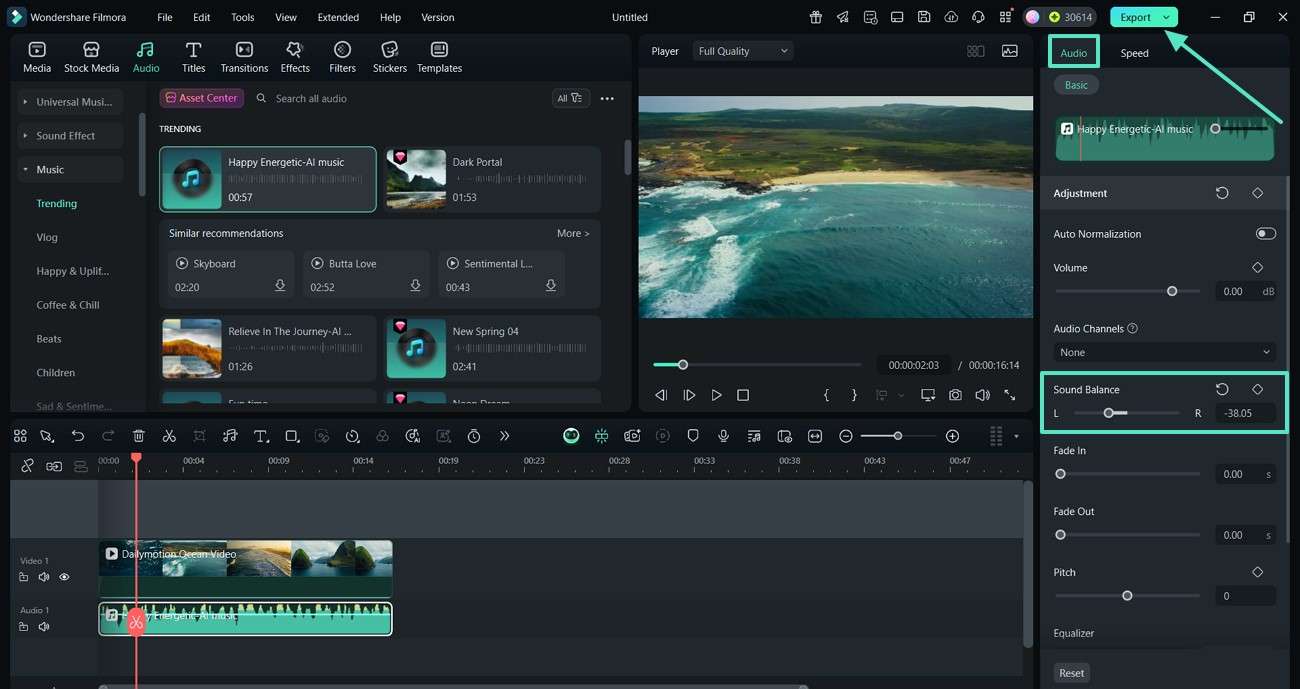The image size is (1300, 689).
Task: Click the undo arrow in timeline toolbar
Action: [x=78, y=436]
